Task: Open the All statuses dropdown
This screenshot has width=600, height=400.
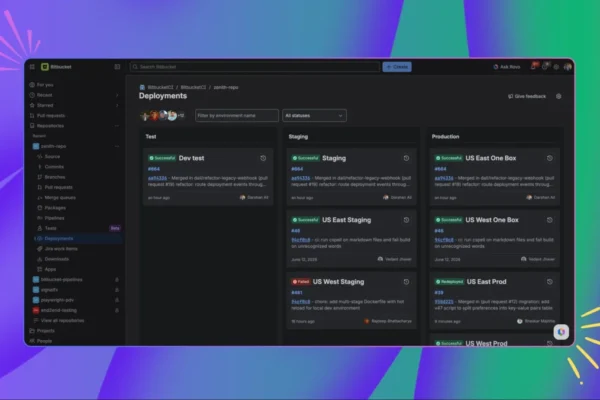Action: pyautogui.click(x=314, y=116)
